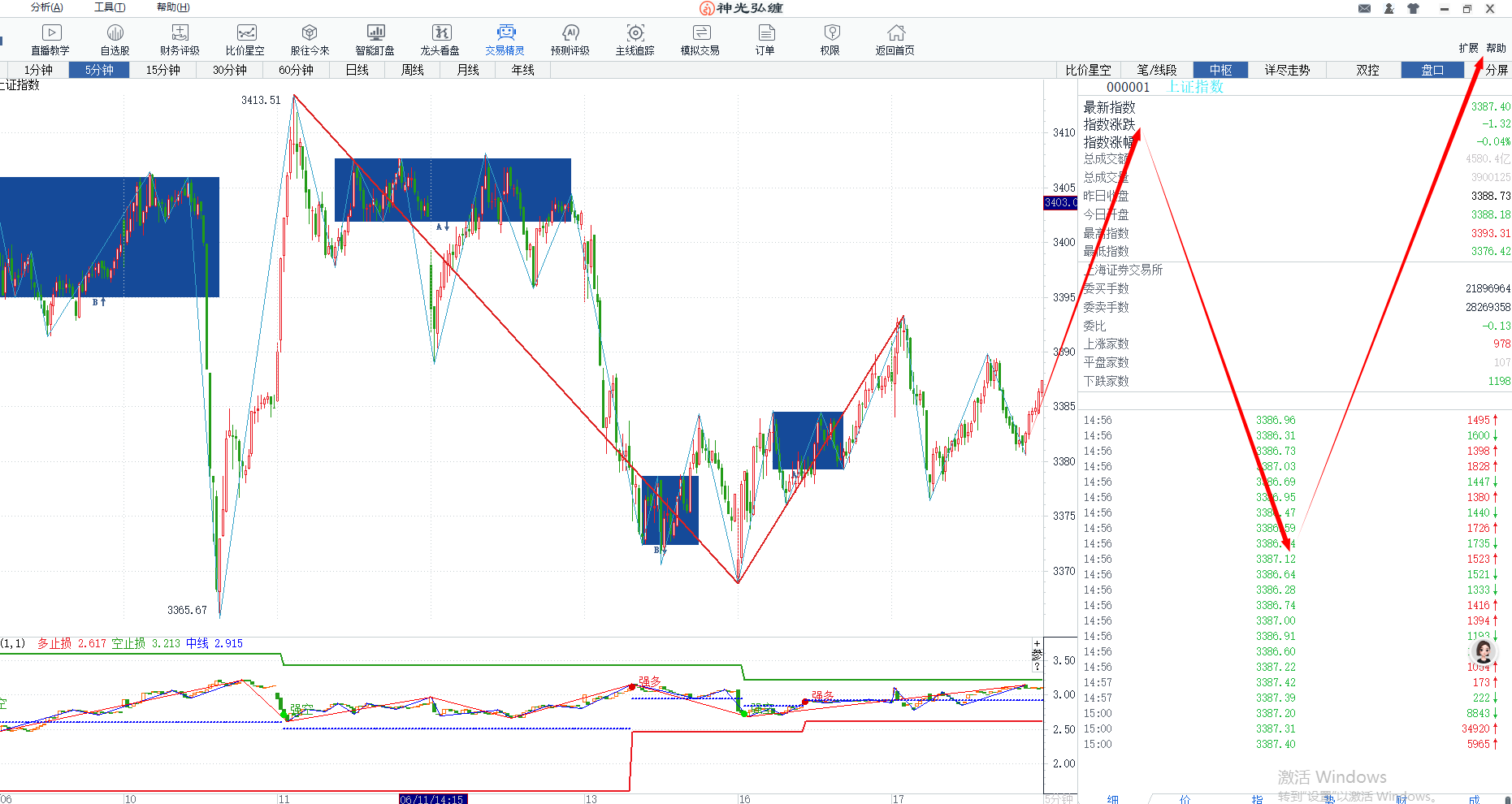1512x804 pixels.
Task: Toggle the 盘口 panel button
Action: coord(1432,70)
